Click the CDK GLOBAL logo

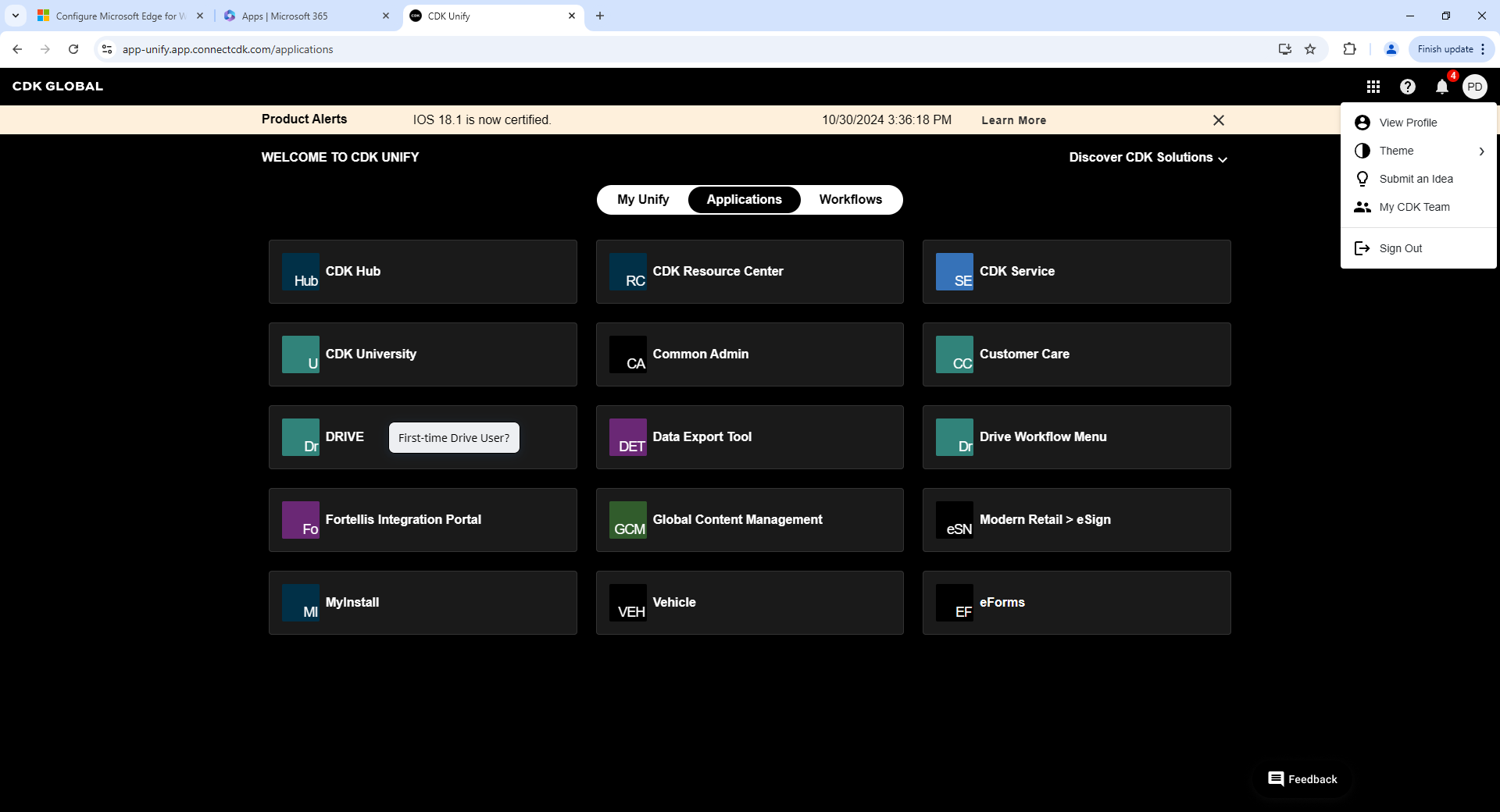click(58, 87)
